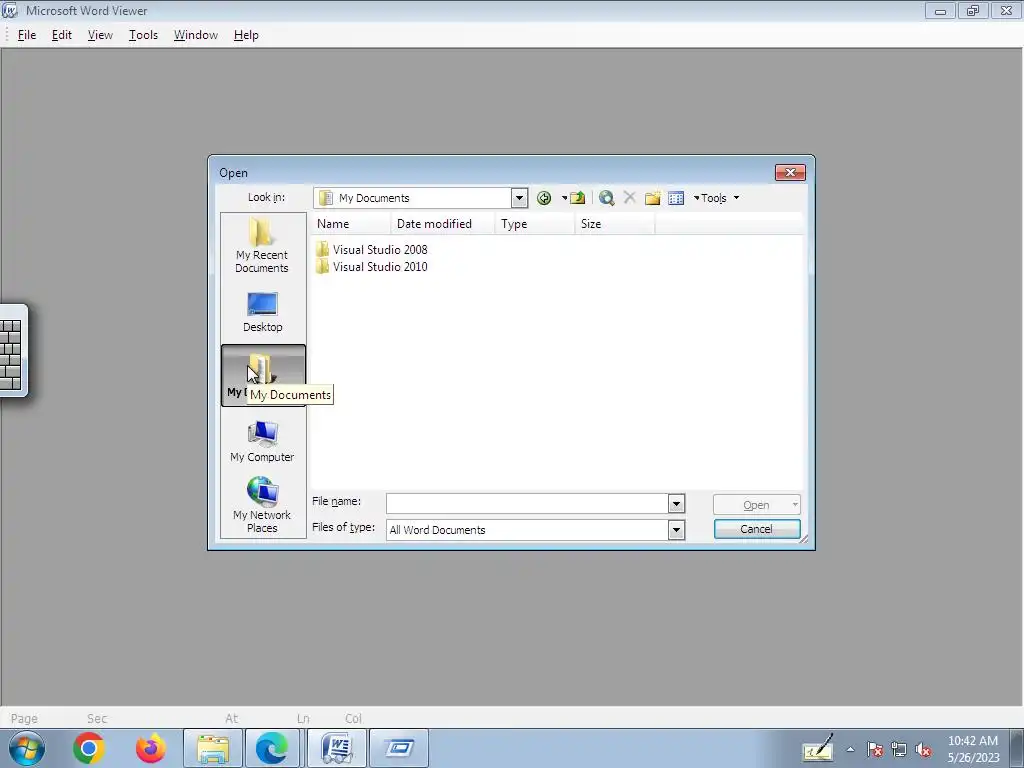
Task: Expand the Files of type dropdown
Action: [676, 530]
